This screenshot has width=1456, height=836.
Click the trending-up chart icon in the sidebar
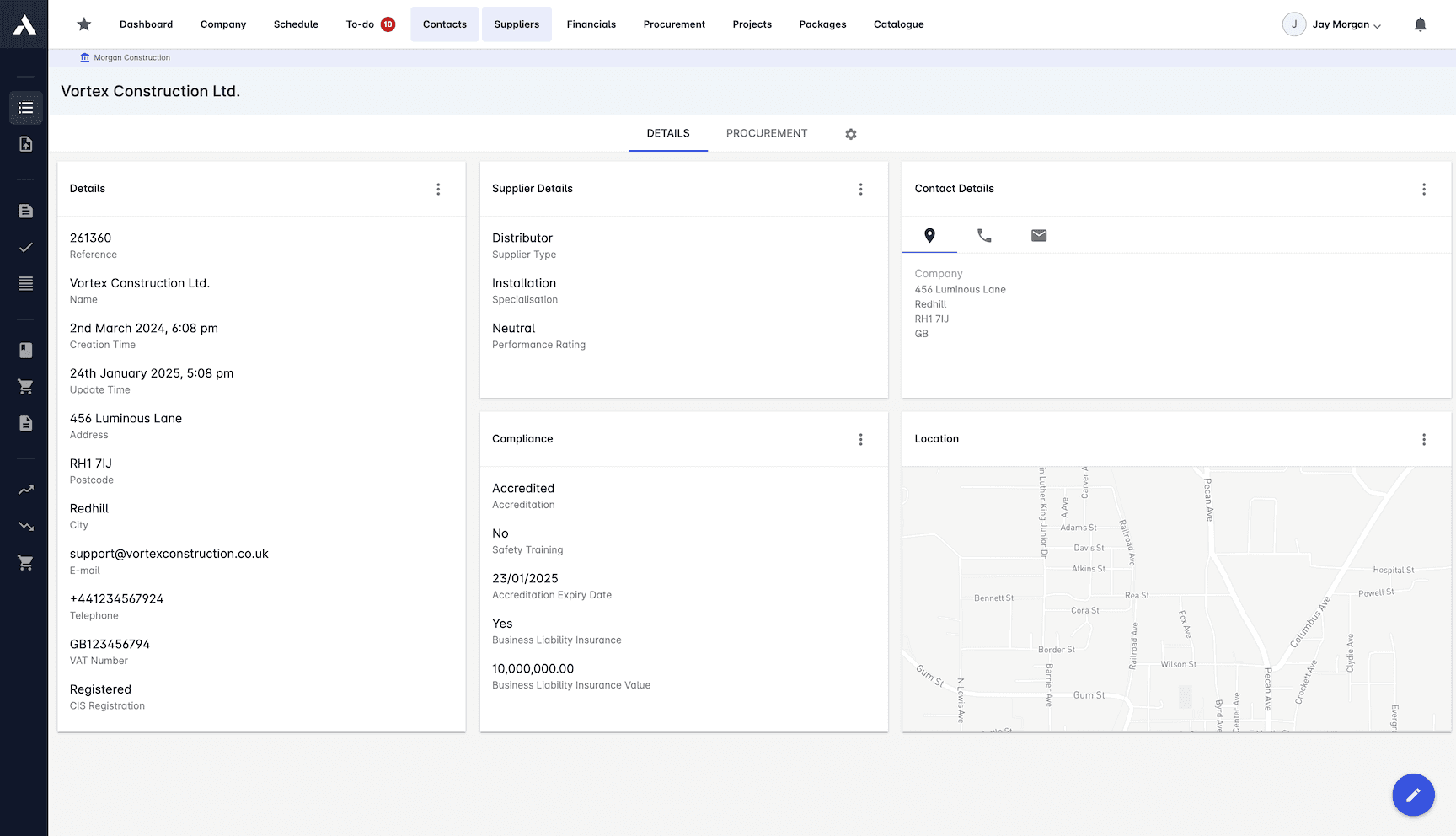point(25,489)
